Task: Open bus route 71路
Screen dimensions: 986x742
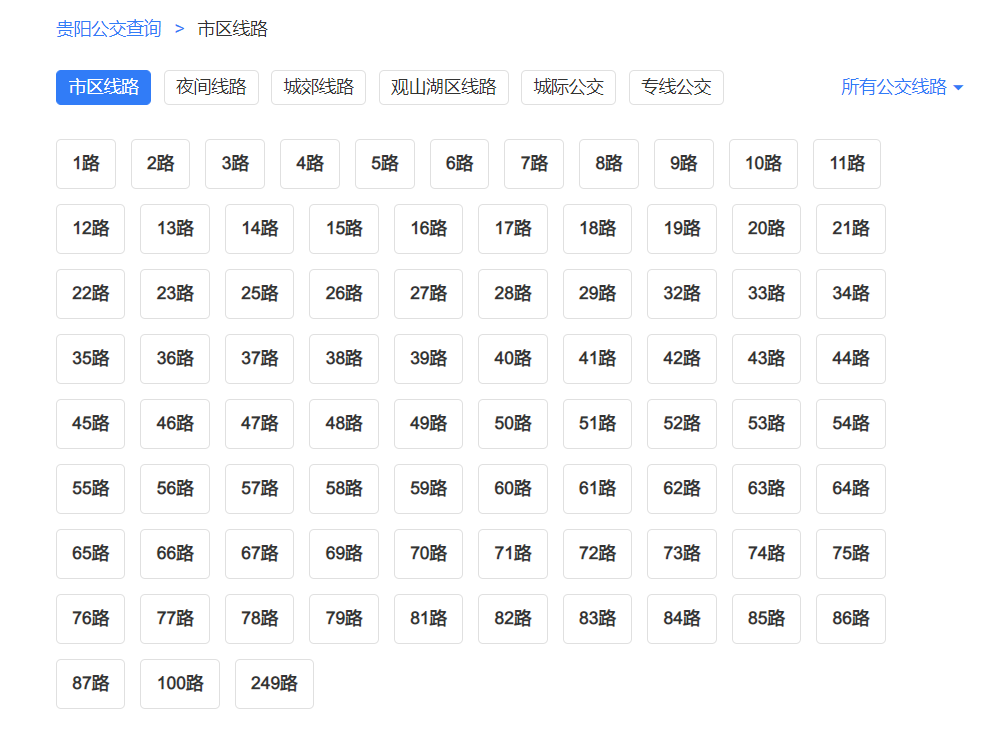Action: click(512, 554)
